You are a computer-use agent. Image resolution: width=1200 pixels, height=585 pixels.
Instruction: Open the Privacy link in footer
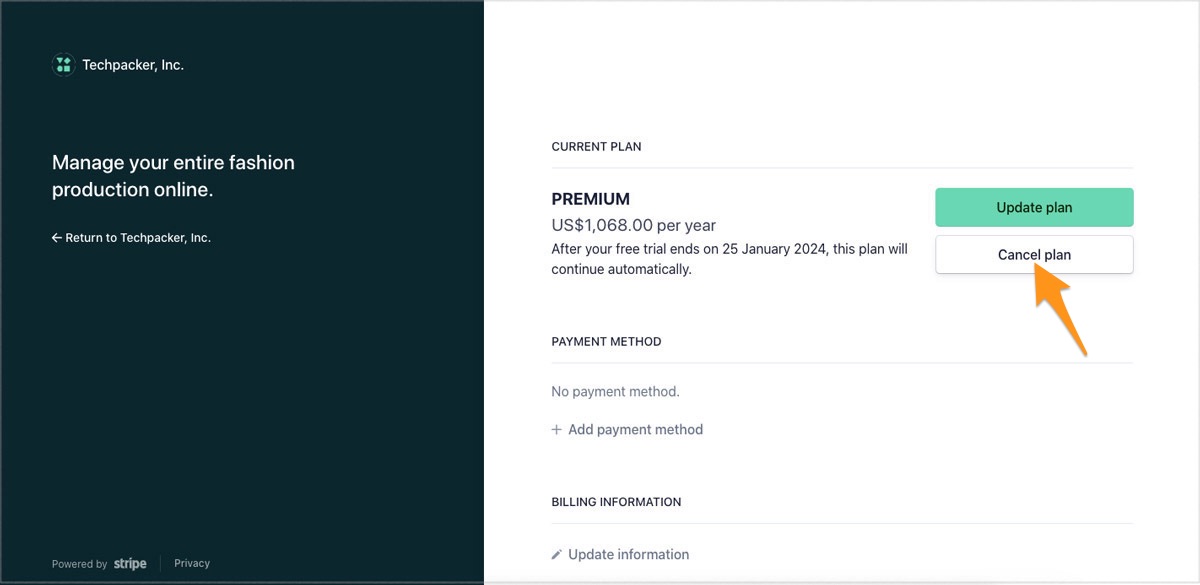192,563
